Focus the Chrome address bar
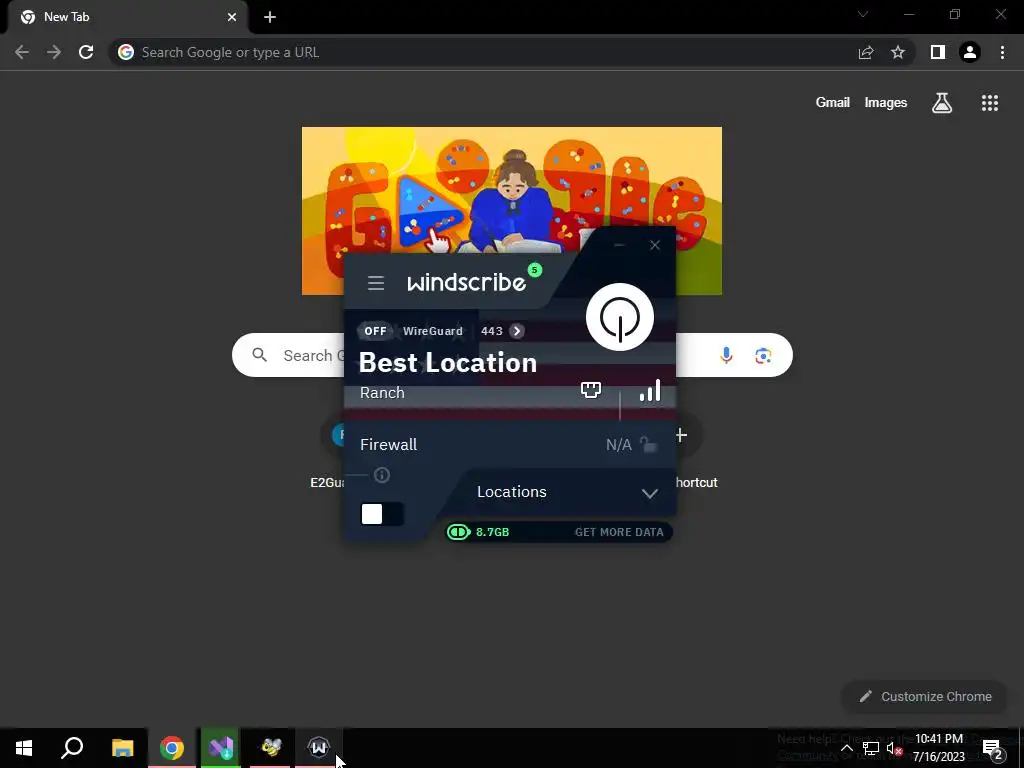 click(483, 52)
